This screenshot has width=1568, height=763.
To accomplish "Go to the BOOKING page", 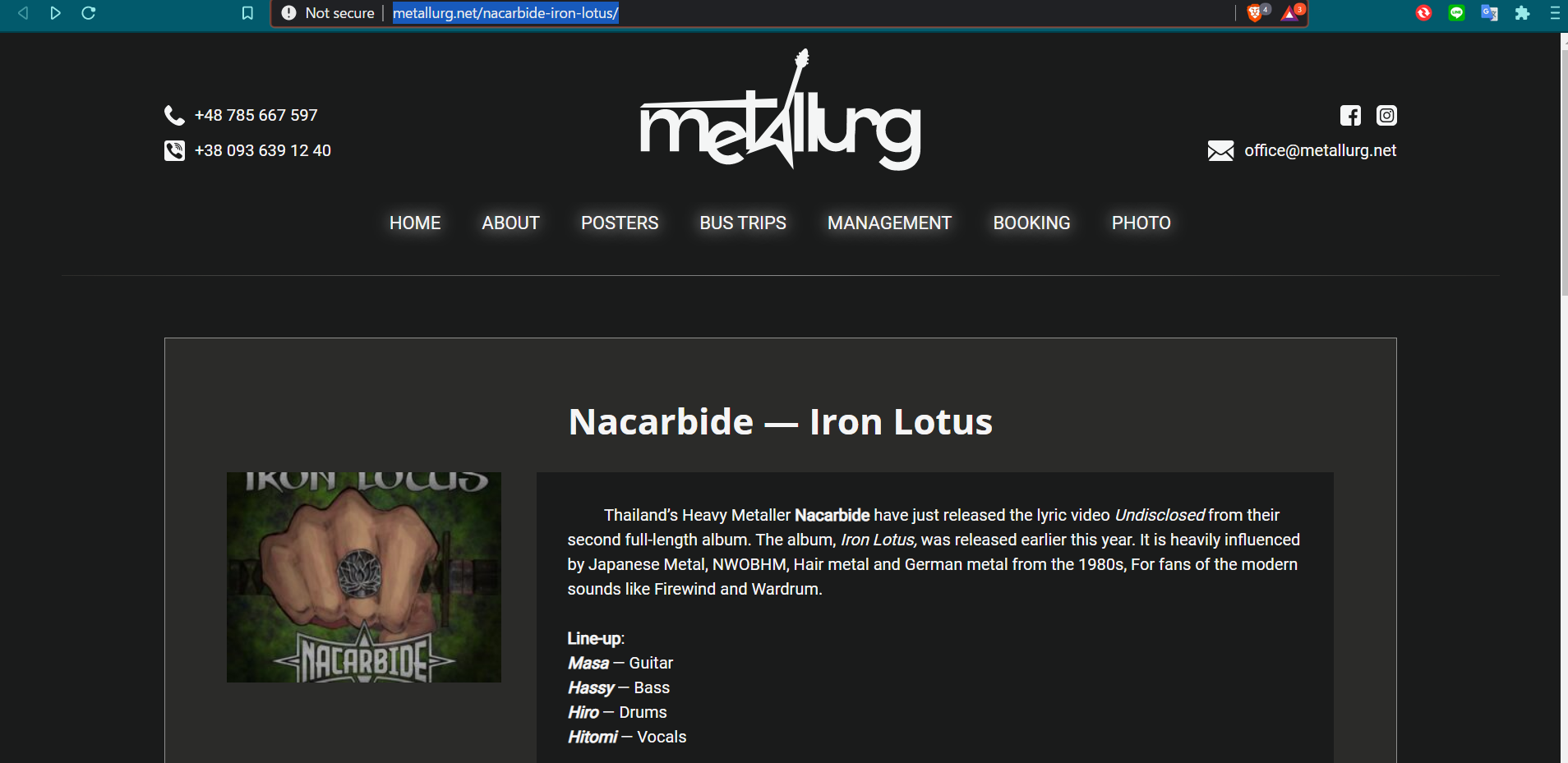I will tap(1031, 223).
